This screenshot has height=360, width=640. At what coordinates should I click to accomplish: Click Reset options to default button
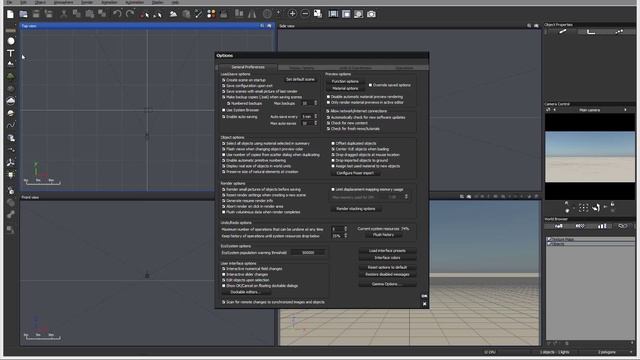pos(387,267)
